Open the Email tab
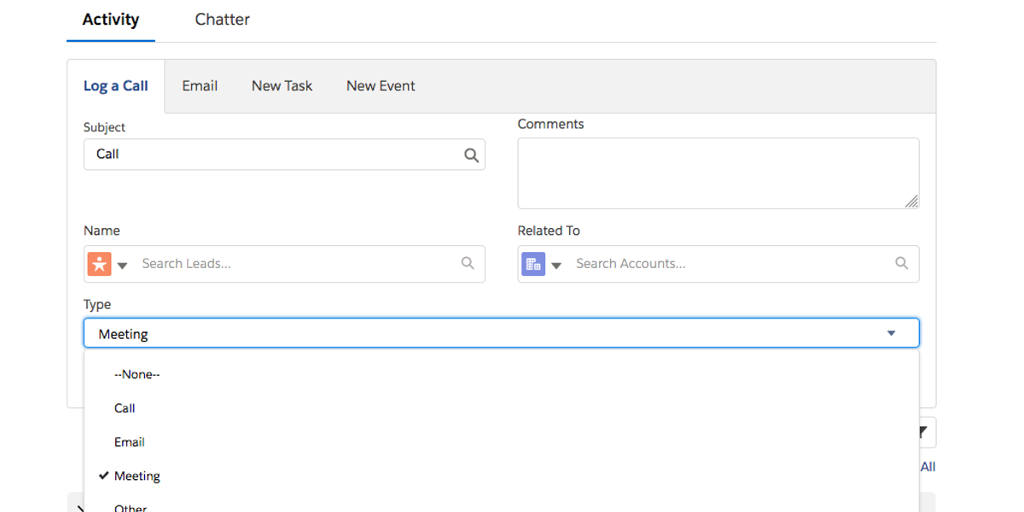This screenshot has height=512, width=1024. click(199, 86)
